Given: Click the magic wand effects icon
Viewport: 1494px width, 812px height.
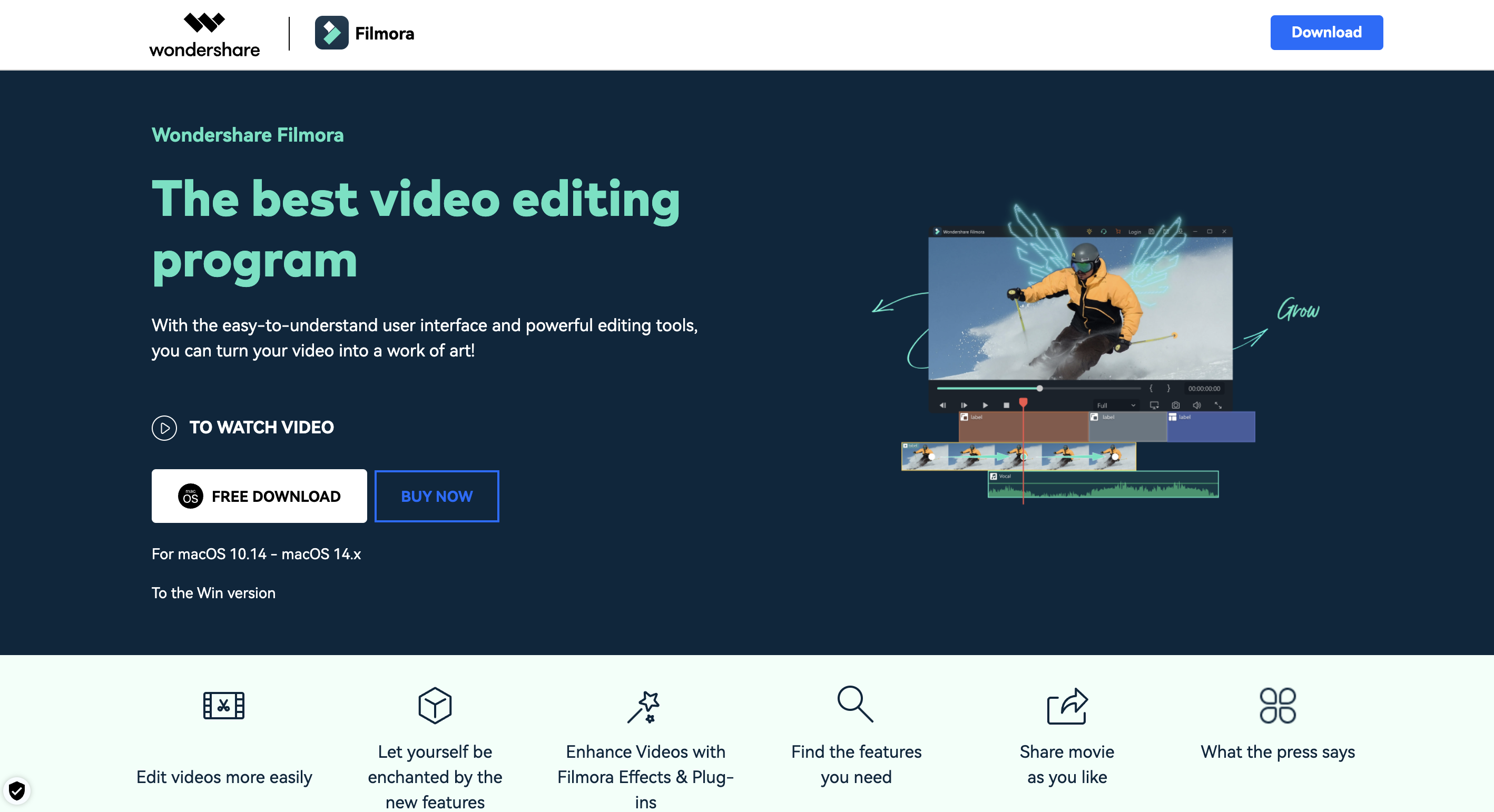Looking at the screenshot, I should (644, 707).
